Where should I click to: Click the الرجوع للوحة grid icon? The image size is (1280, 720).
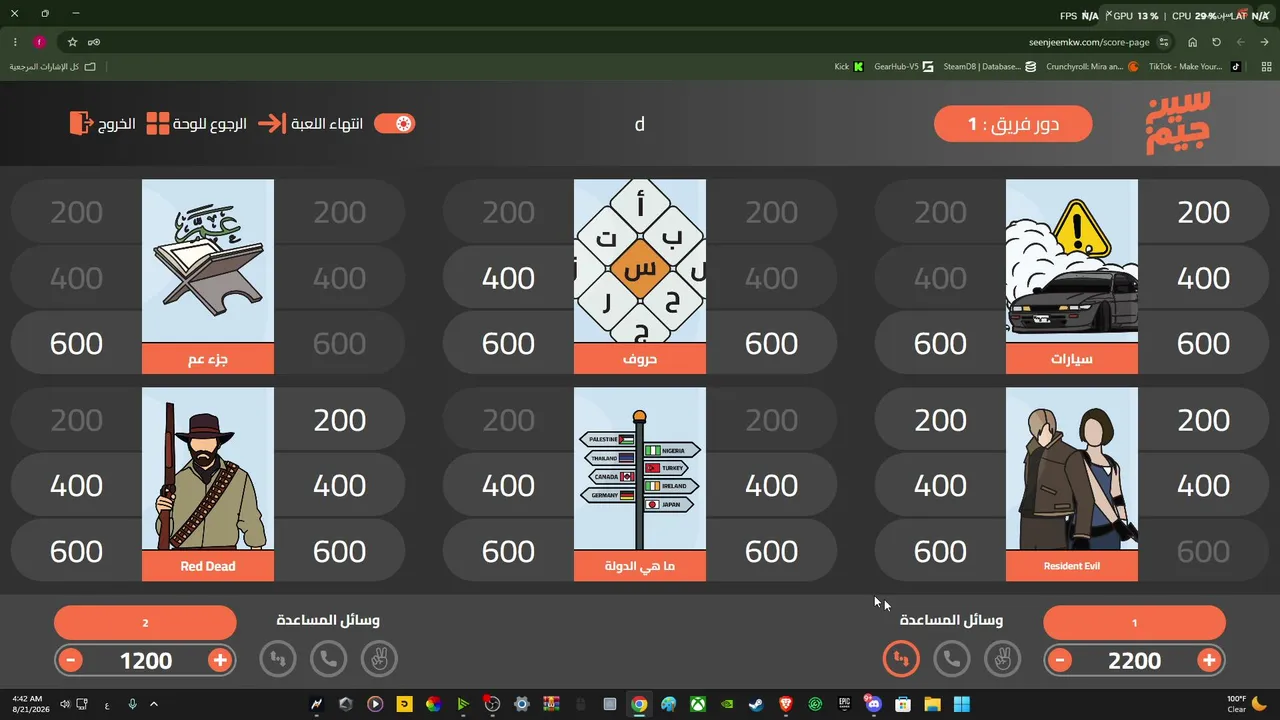[x=158, y=124]
